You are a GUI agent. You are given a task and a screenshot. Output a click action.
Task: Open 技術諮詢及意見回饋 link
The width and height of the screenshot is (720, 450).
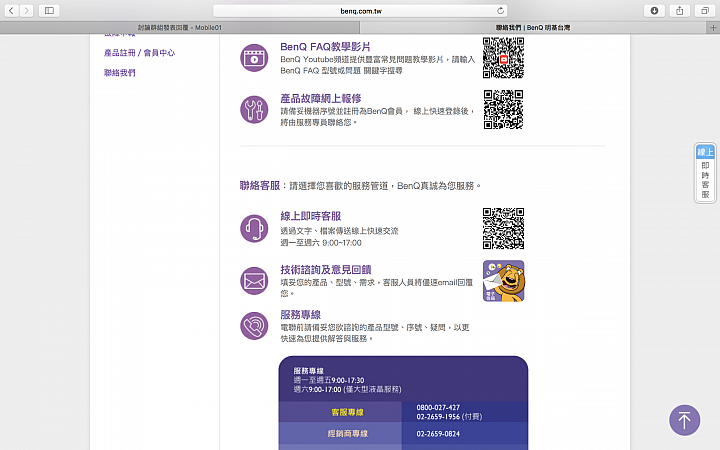pos(326,270)
